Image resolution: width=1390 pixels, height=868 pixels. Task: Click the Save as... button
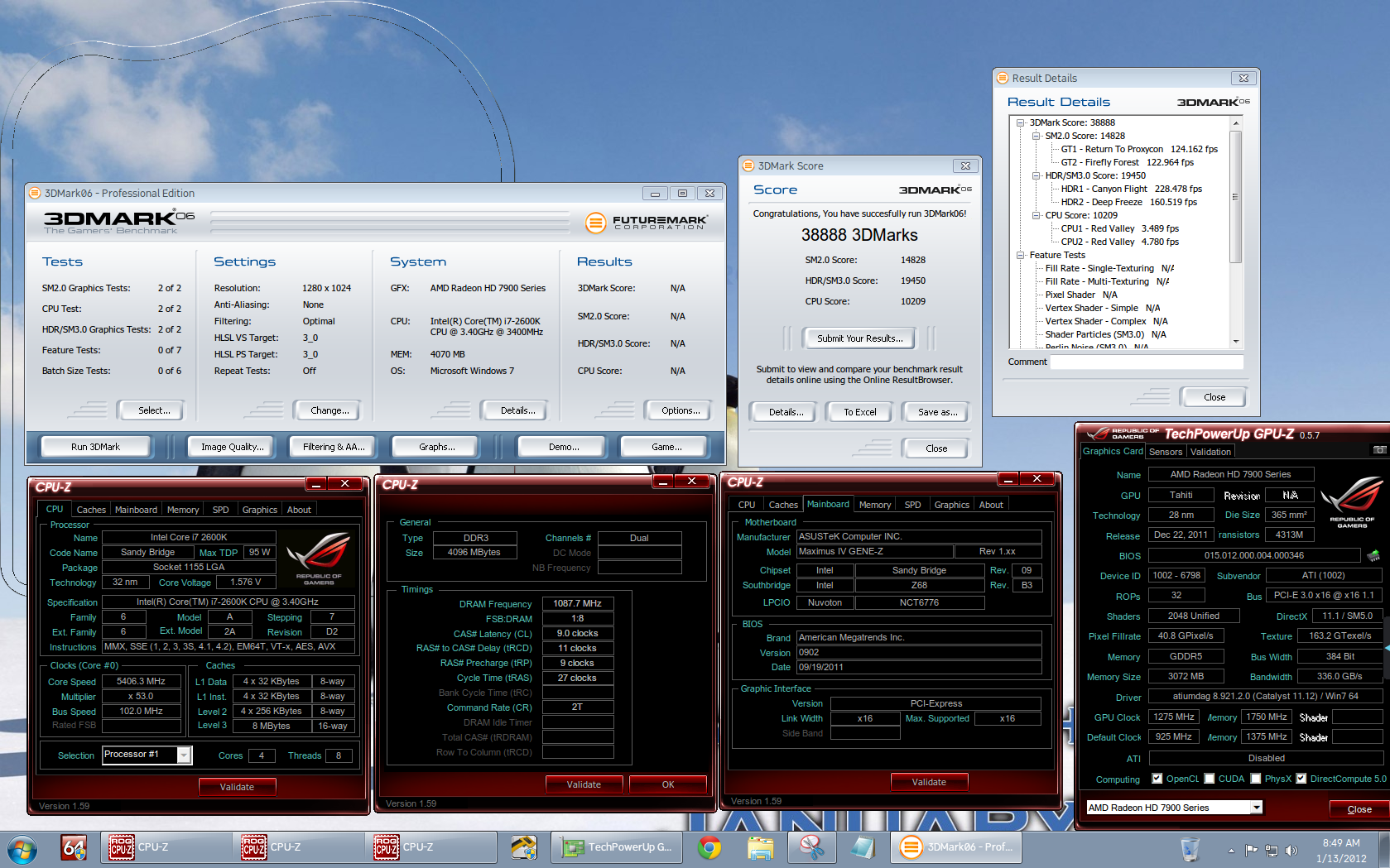coord(937,412)
